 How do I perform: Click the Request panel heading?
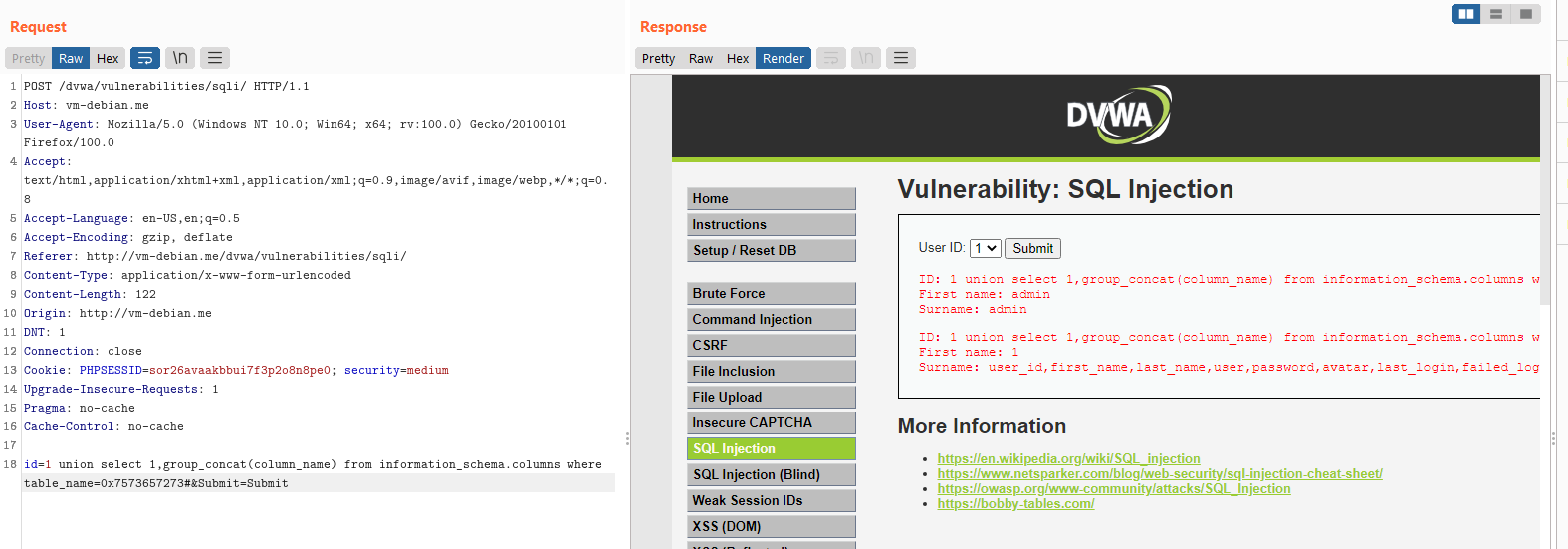[38, 26]
